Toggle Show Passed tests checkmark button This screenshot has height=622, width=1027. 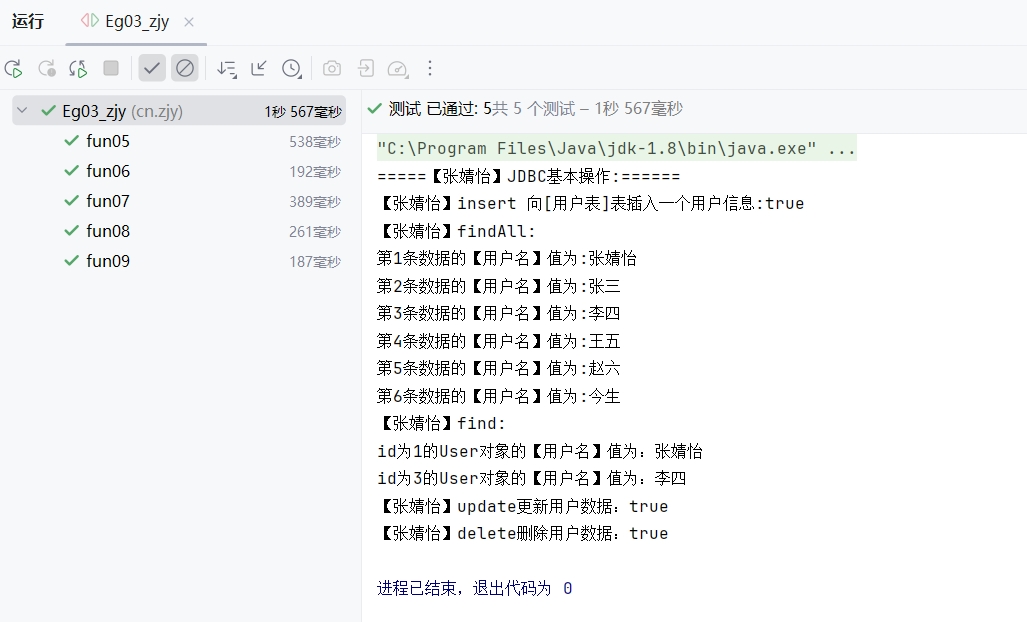click(152, 68)
